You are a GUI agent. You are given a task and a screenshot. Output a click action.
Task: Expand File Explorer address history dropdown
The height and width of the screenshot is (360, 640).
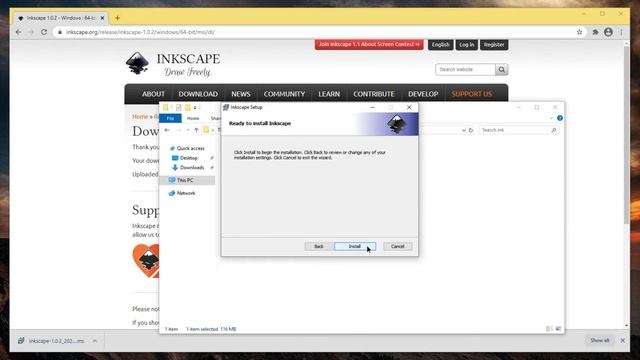point(464,130)
